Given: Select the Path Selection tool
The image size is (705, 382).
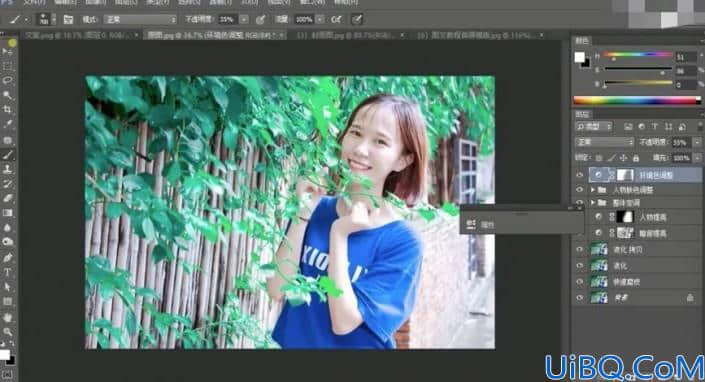Looking at the screenshot, I should point(7,287).
